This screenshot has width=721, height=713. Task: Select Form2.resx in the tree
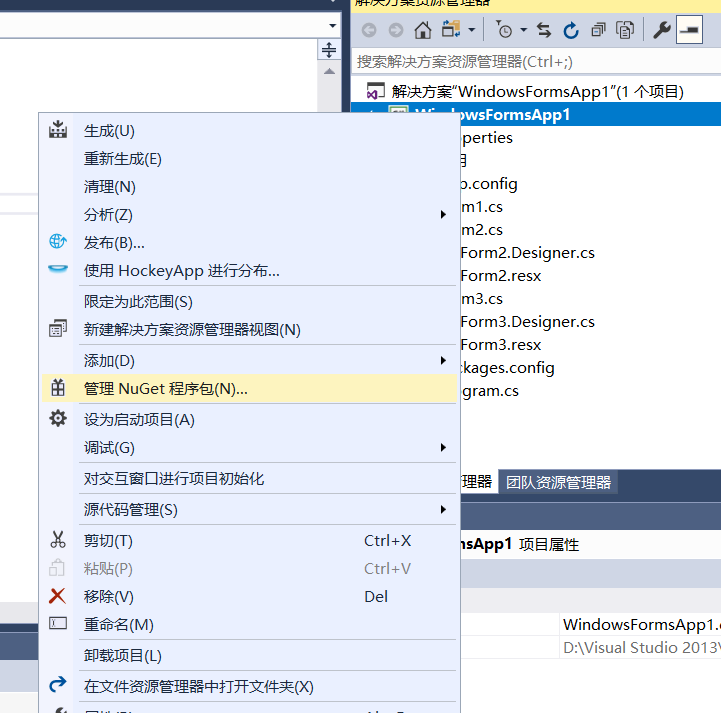coord(501,276)
